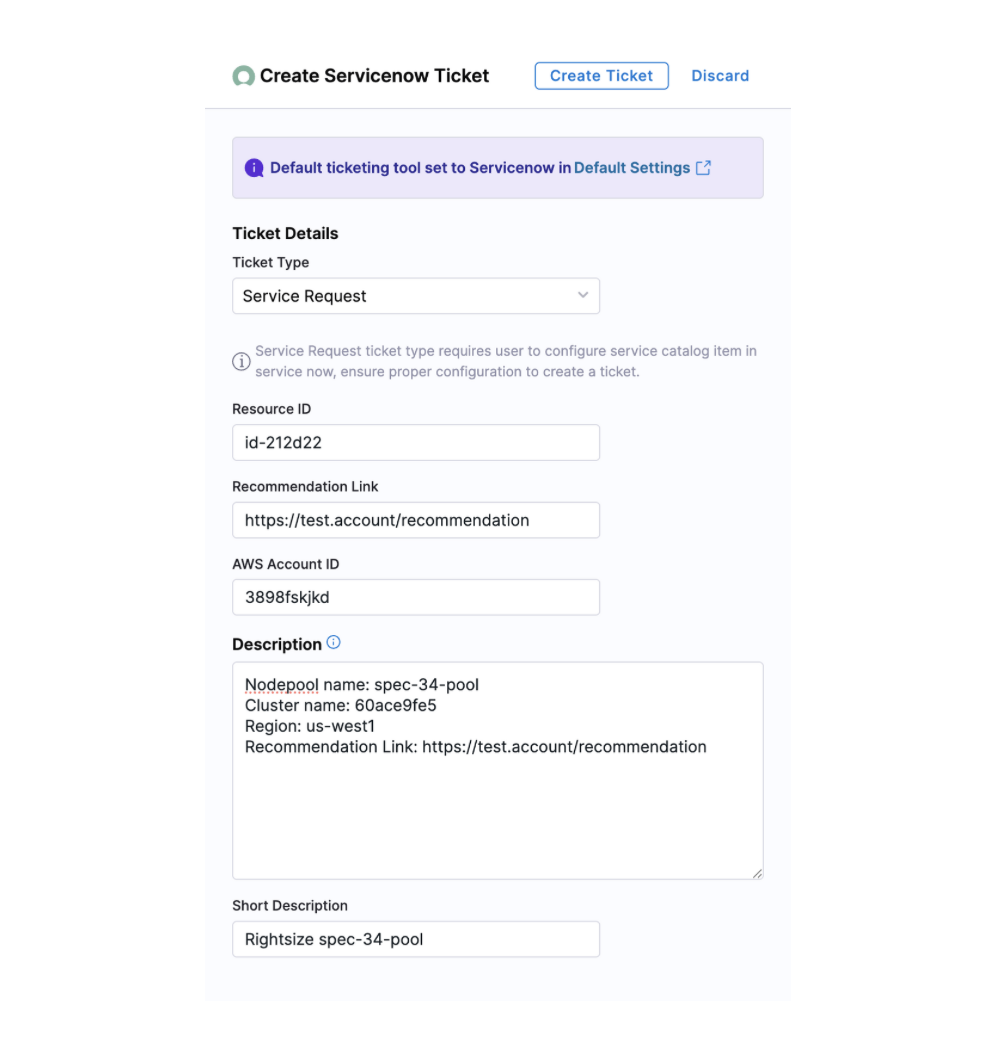Click into the Recommendation Link input

click(415, 520)
